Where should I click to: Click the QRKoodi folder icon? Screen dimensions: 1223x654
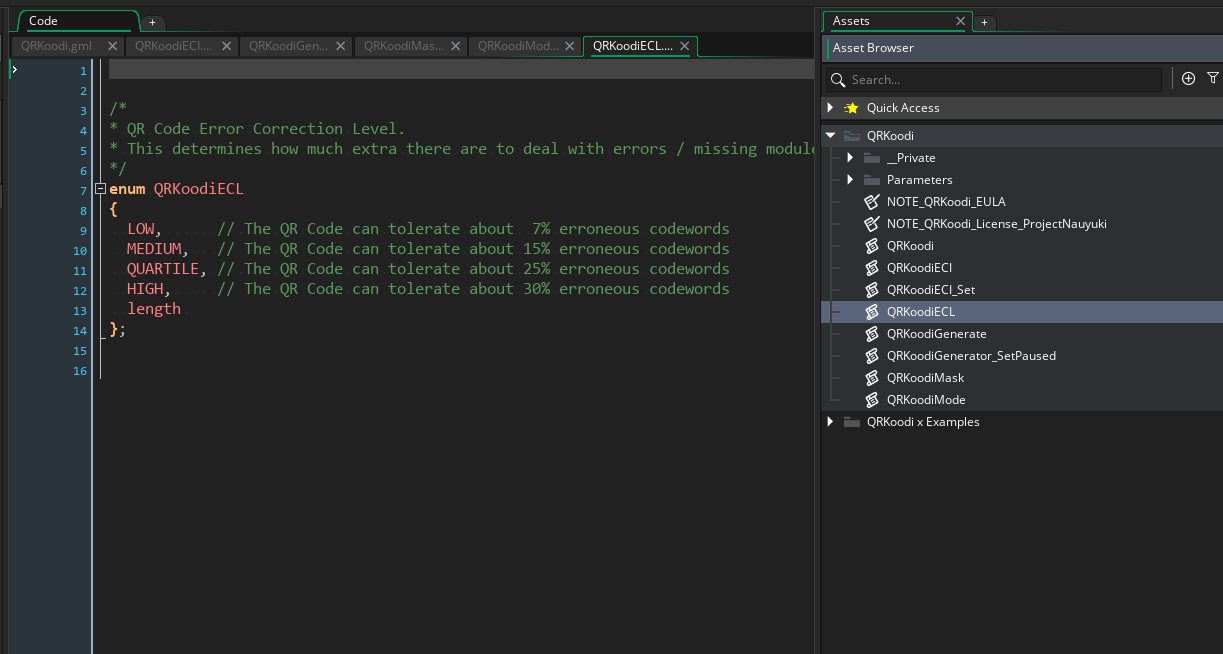click(852, 136)
